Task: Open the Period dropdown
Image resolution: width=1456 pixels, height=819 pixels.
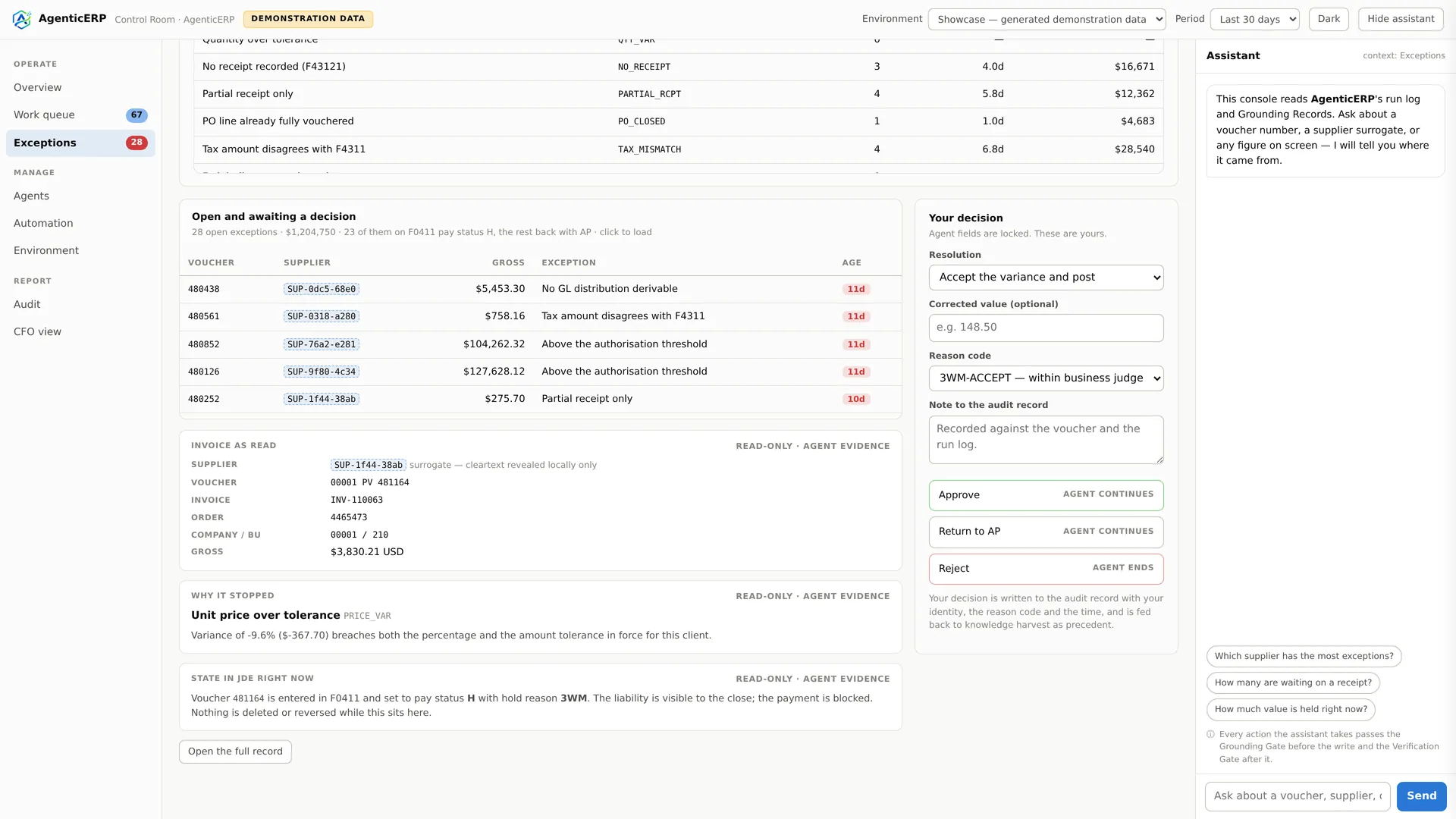Action: pyautogui.click(x=1254, y=20)
